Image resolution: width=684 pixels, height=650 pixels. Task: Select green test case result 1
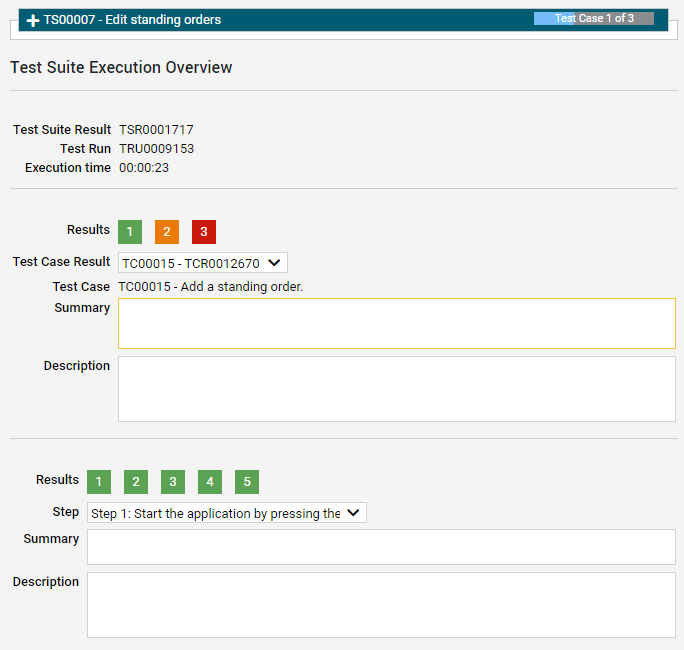130,232
